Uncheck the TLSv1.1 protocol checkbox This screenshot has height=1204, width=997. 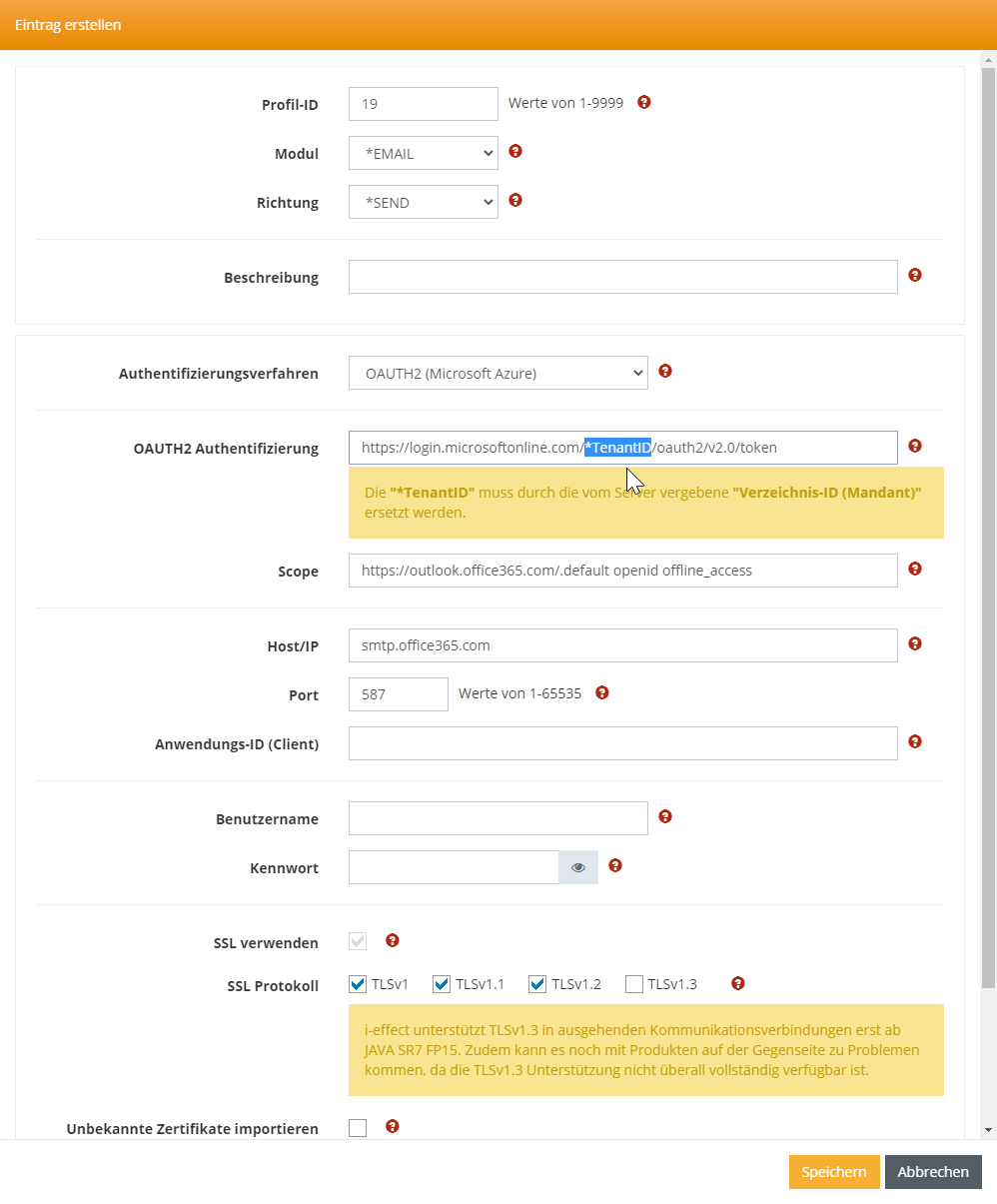442,984
